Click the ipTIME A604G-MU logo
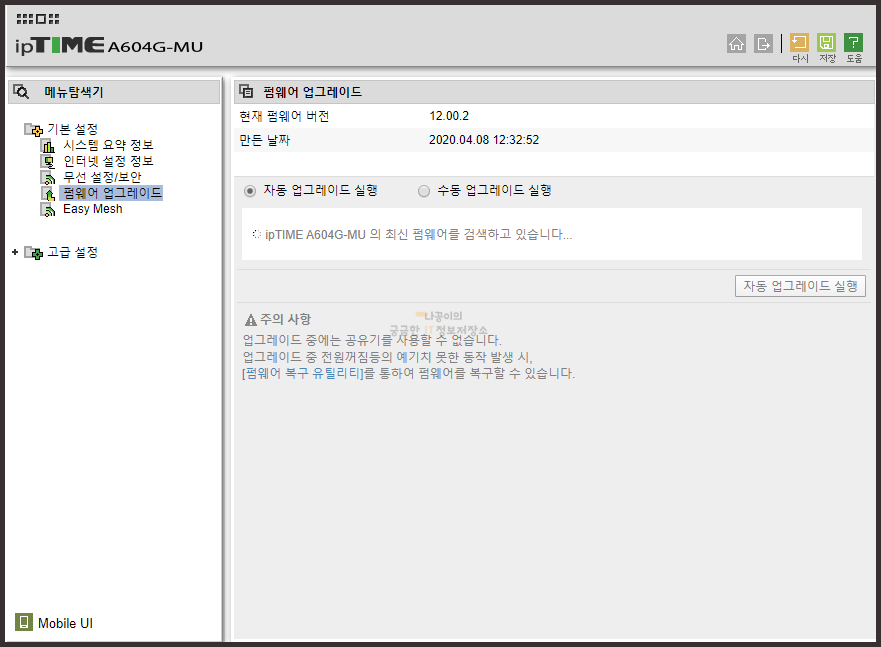Screen dimensions: 881x647 point(109,45)
